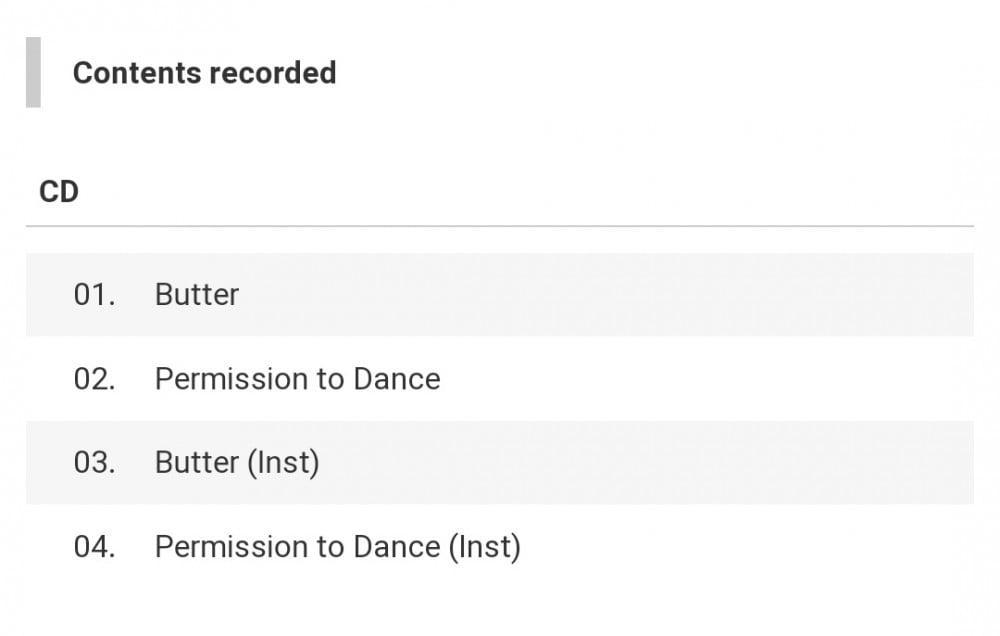
Task: Open the Butter track title
Action: [197, 295]
